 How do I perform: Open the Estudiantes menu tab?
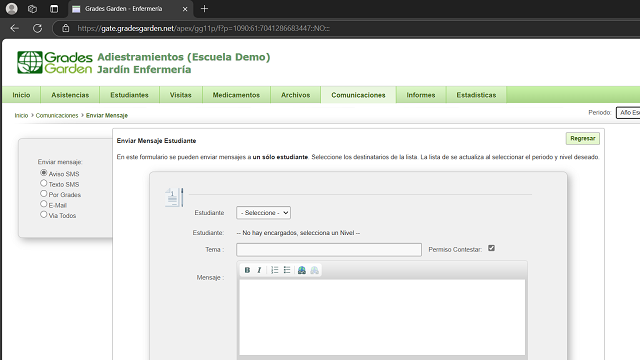pos(129,95)
